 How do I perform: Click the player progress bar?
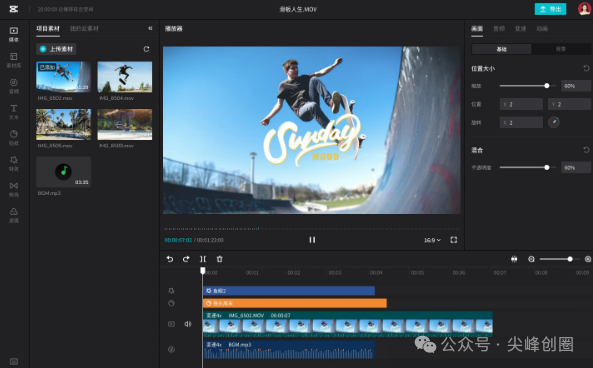pos(312,229)
